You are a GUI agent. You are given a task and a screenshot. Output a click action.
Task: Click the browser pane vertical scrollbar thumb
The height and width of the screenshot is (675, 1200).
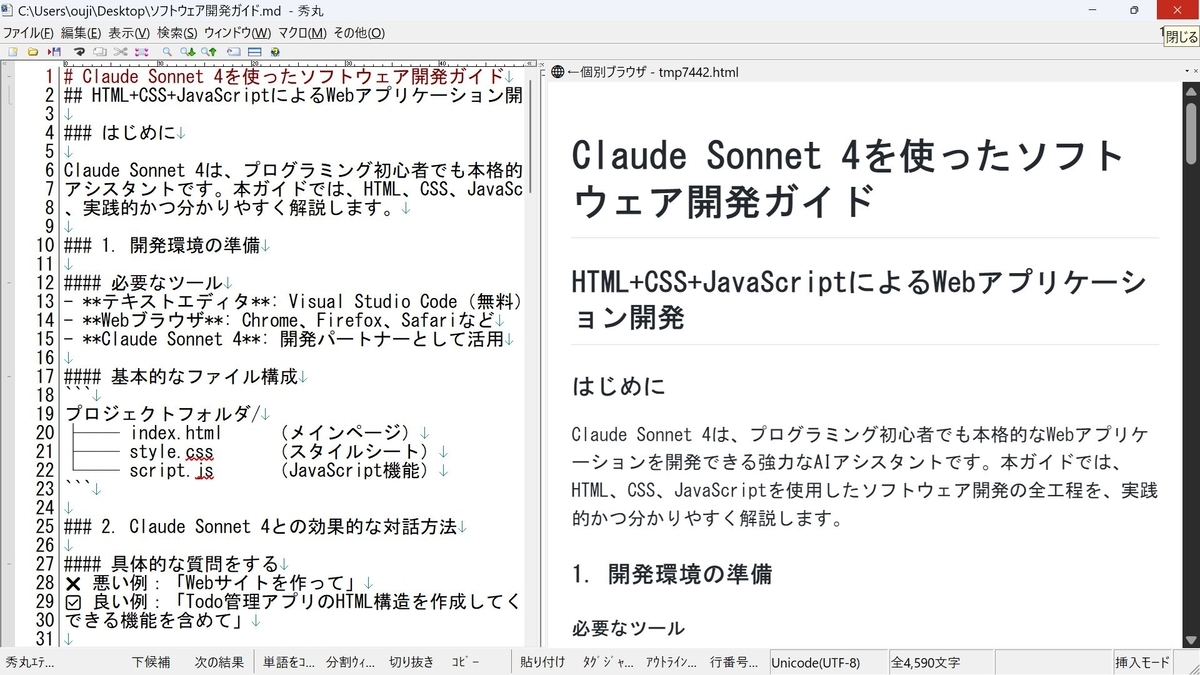[1191, 133]
